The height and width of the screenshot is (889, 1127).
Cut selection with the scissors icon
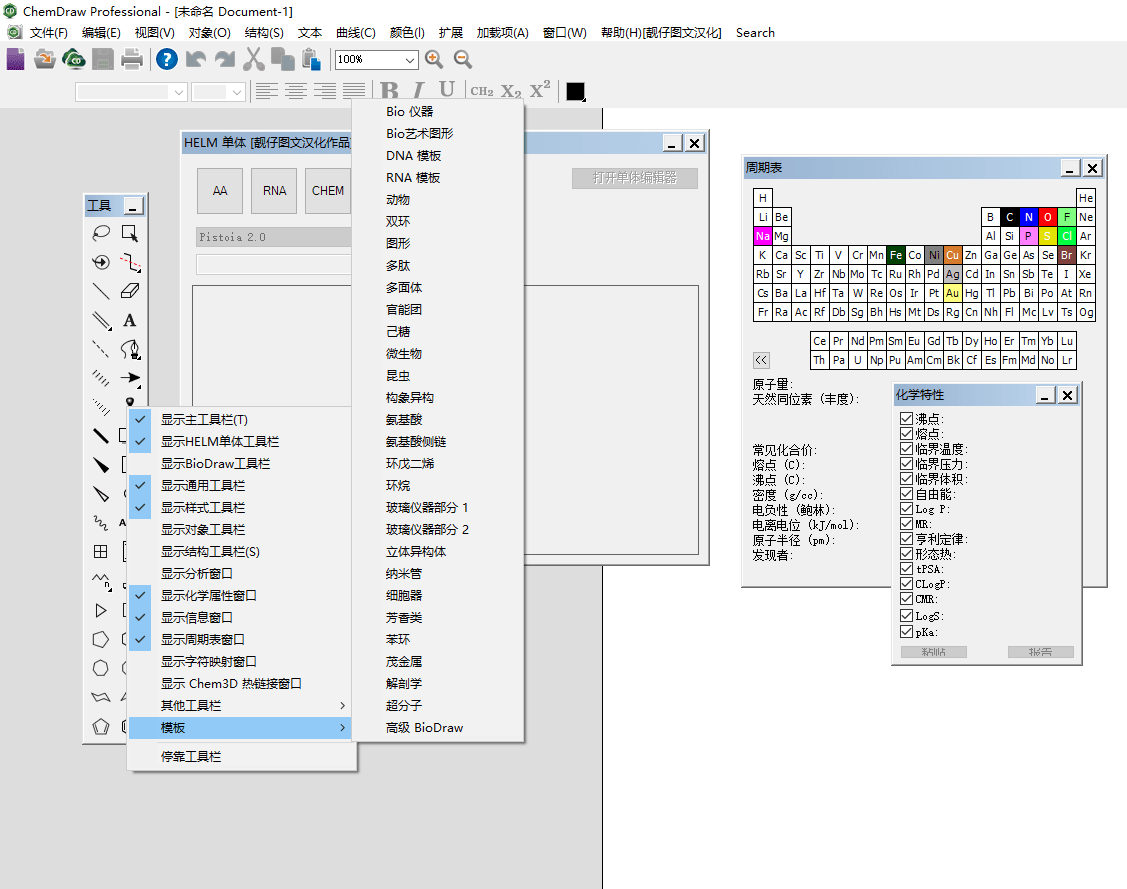coord(253,59)
